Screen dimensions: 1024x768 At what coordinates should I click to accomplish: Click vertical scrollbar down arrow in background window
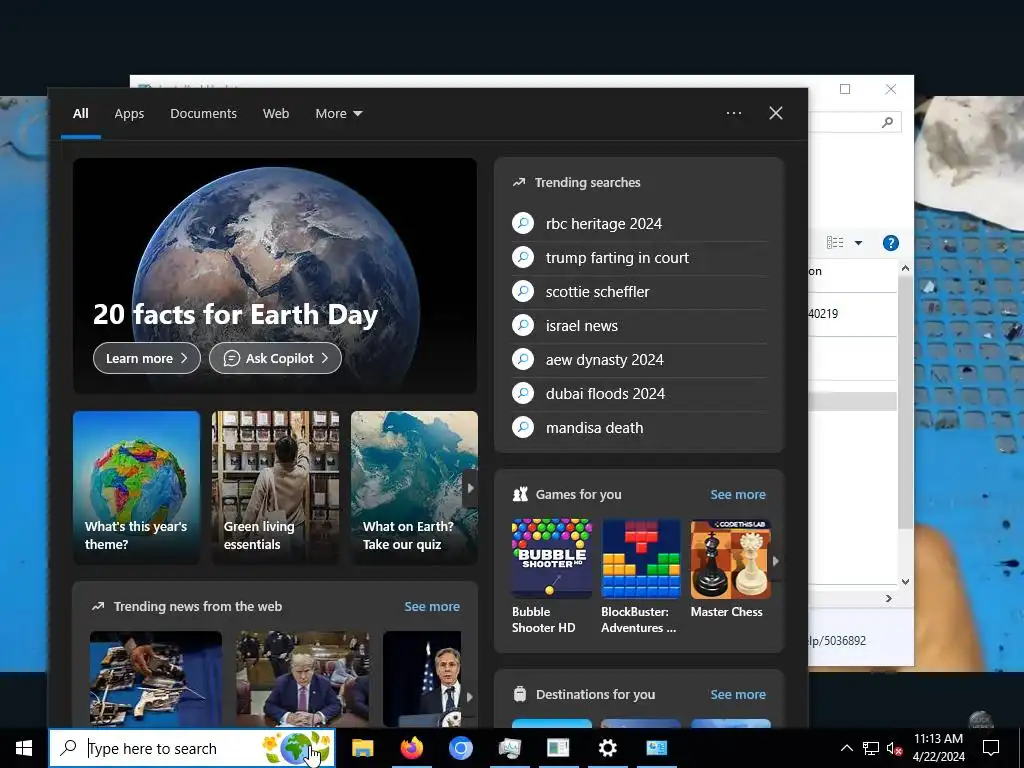pos(905,582)
